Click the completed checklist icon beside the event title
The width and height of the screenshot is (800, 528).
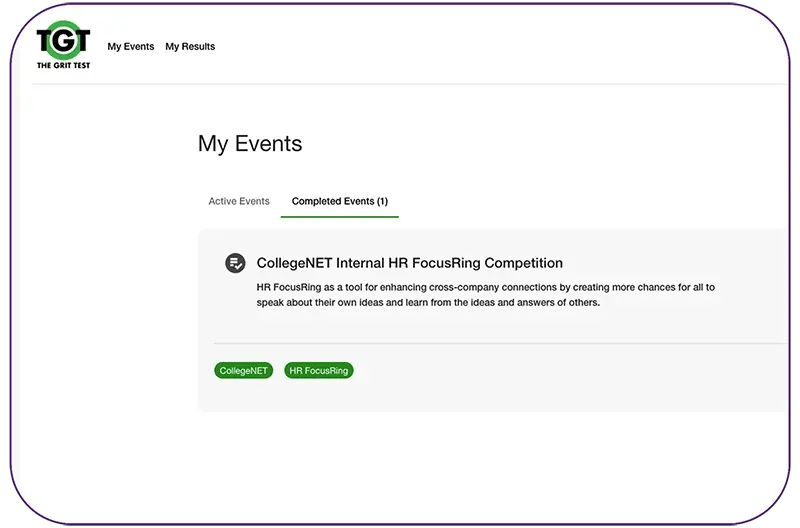coord(235,263)
